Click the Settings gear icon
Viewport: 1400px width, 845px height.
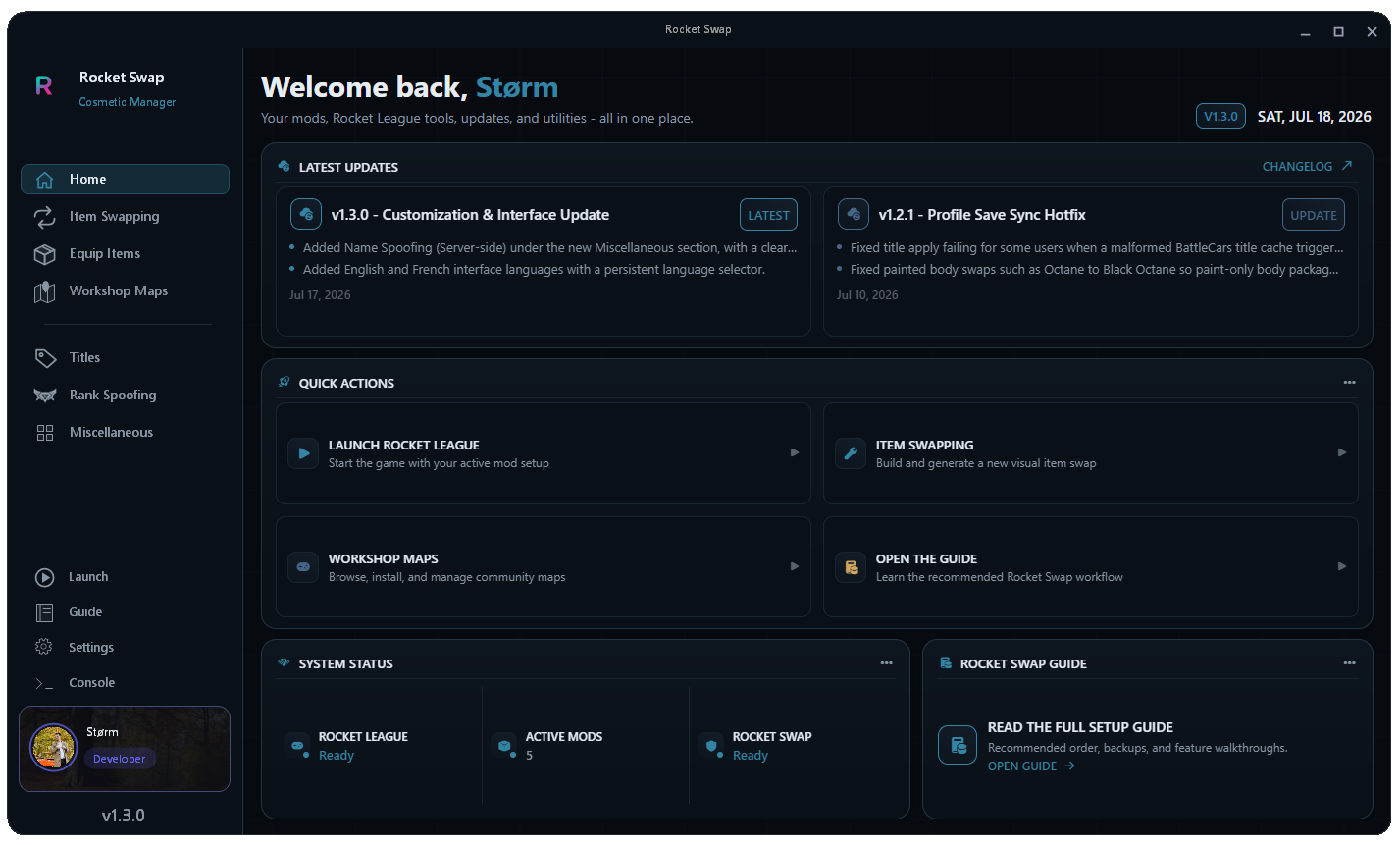[x=44, y=647]
